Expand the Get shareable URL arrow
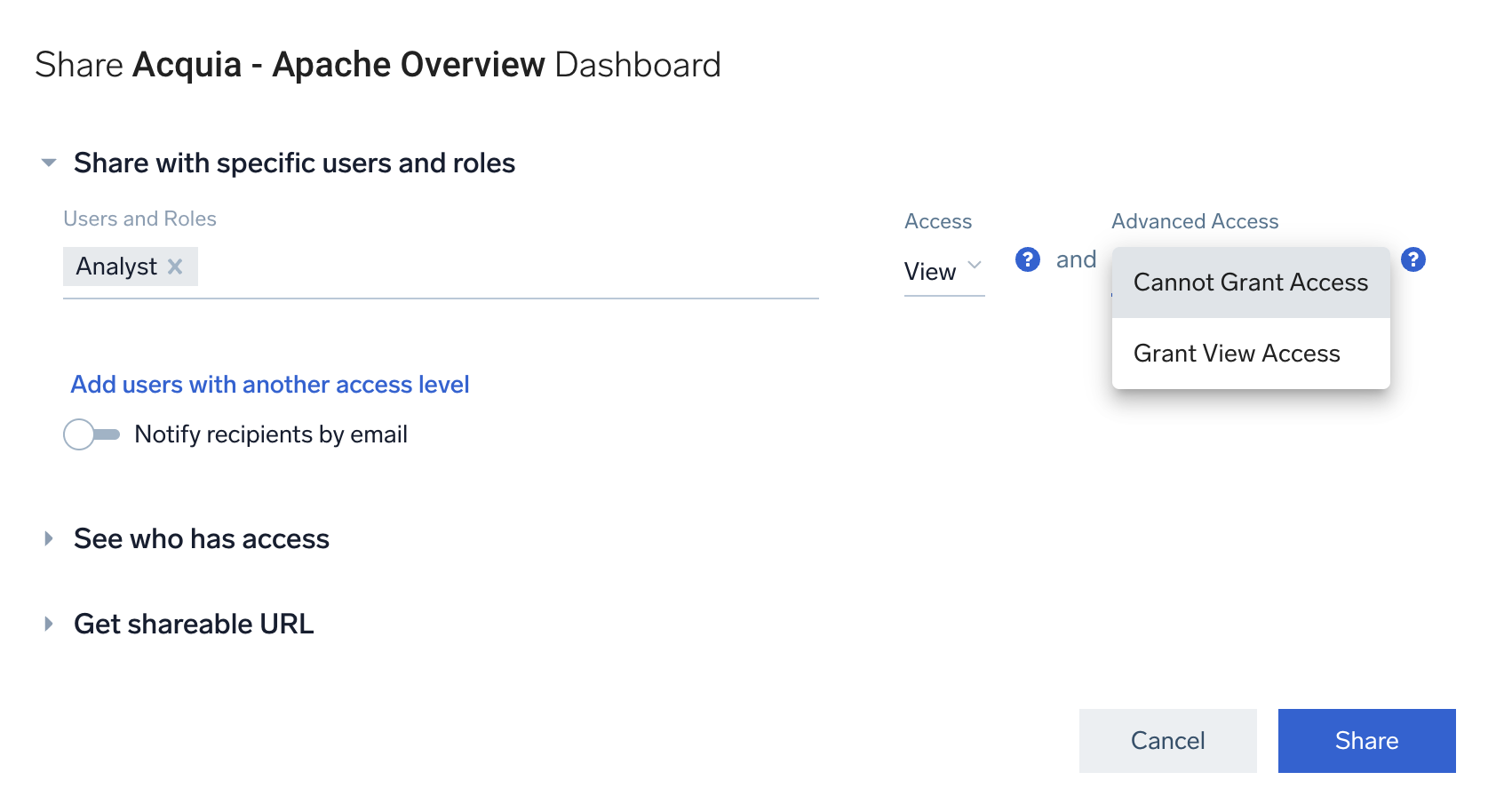This screenshot has height=812, width=1496. tap(49, 624)
